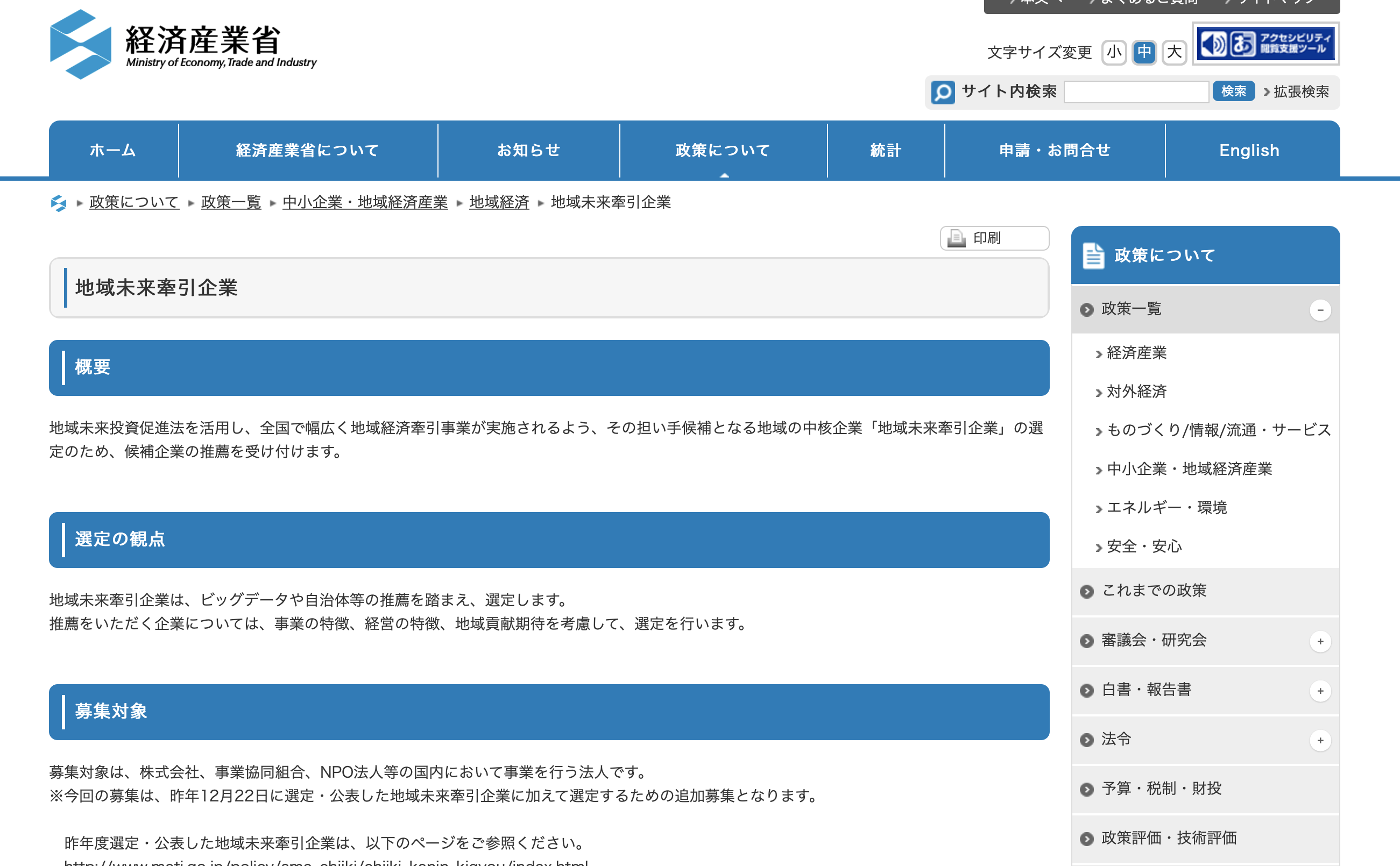Open お知らせ navigation item
1400x866 pixels.
(x=528, y=150)
